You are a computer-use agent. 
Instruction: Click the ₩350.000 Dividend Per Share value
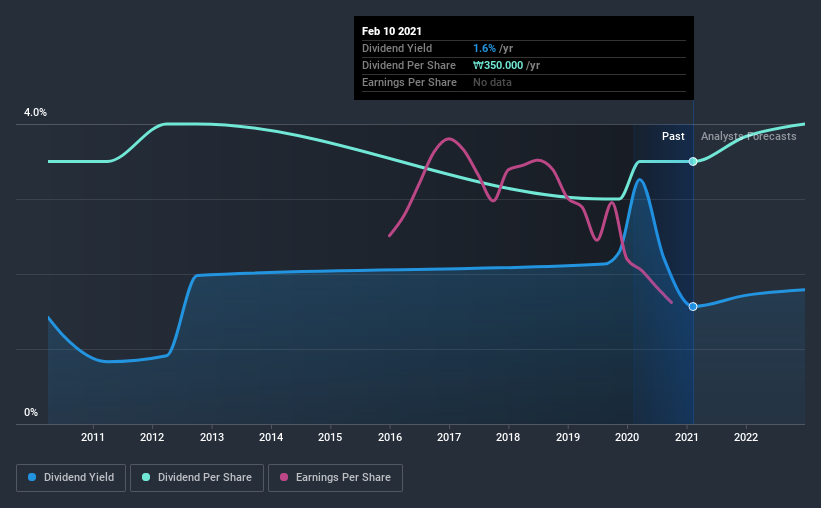click(498, 65)
